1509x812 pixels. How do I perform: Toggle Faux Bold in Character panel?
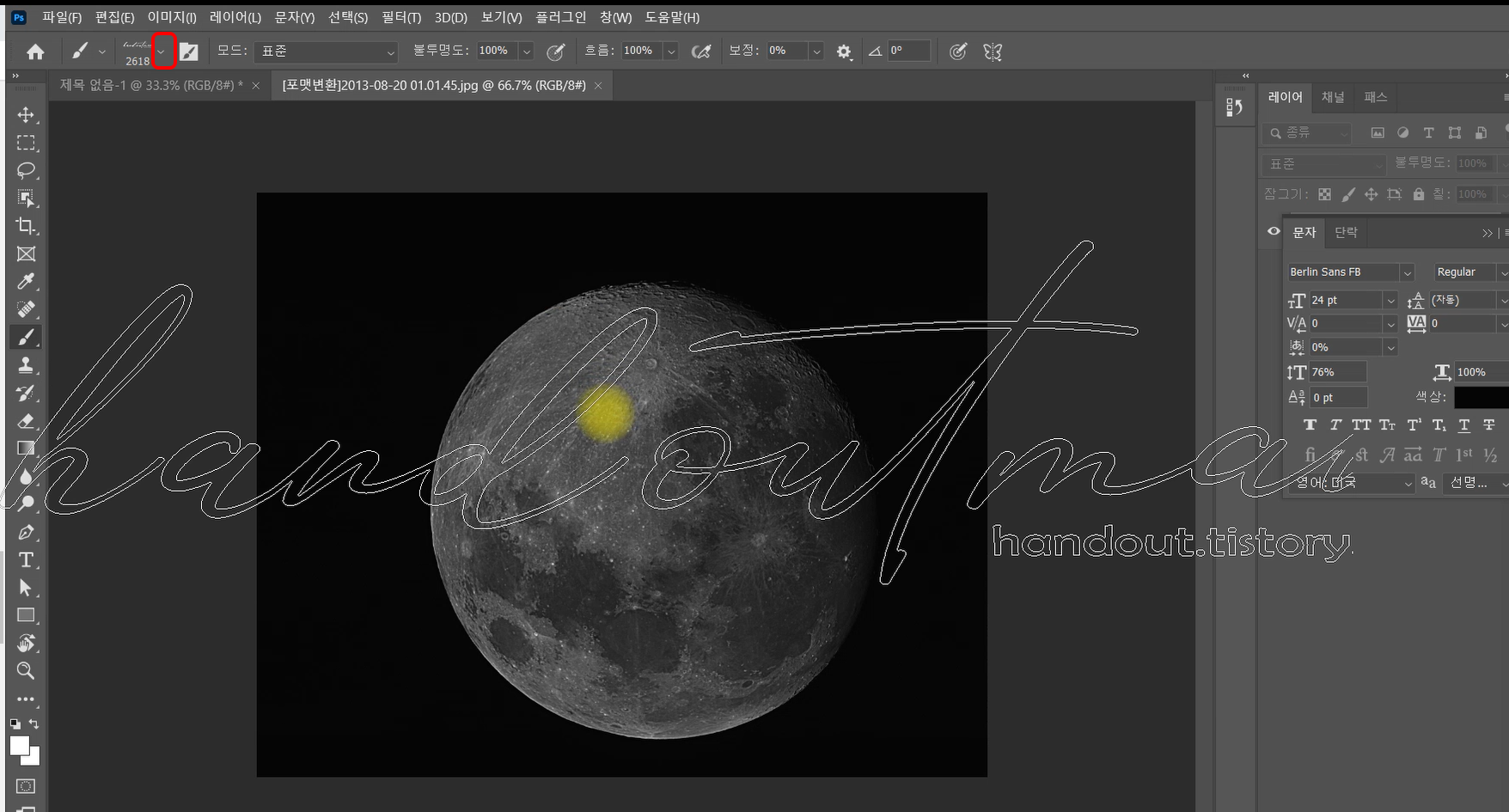(1310, 424)
